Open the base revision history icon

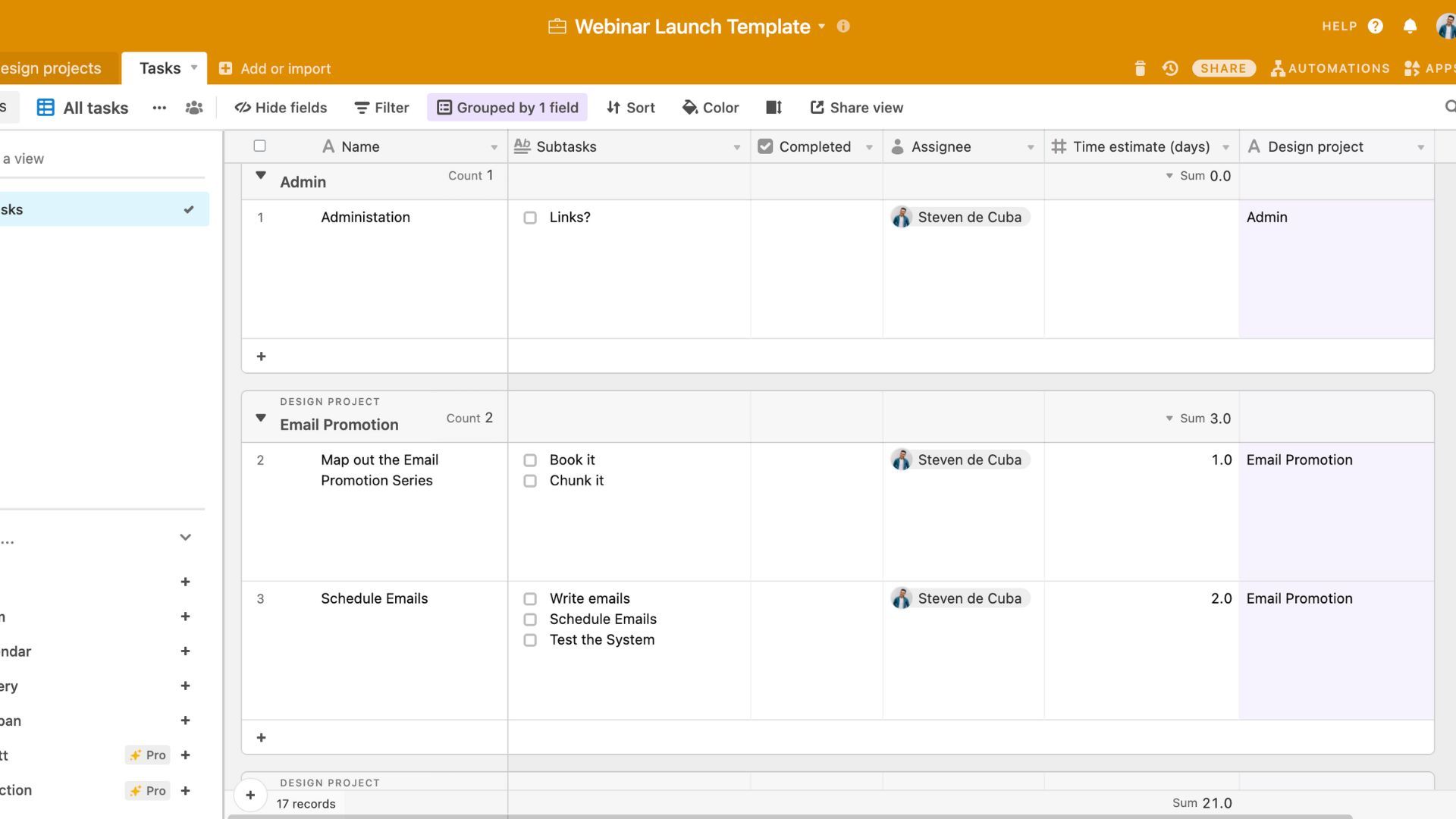coord(1170,68)
